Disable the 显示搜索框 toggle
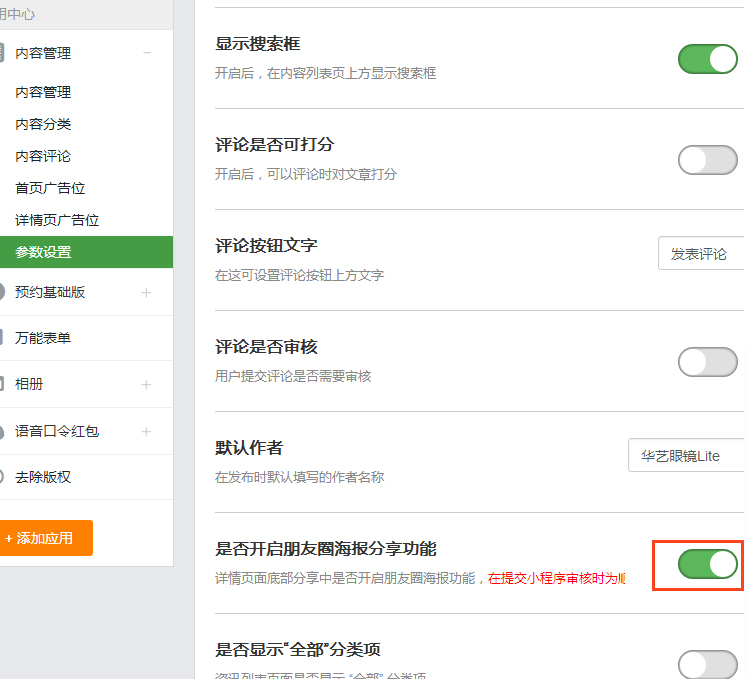The height and width of the screenshot is (679, 750). pos(707,59)
